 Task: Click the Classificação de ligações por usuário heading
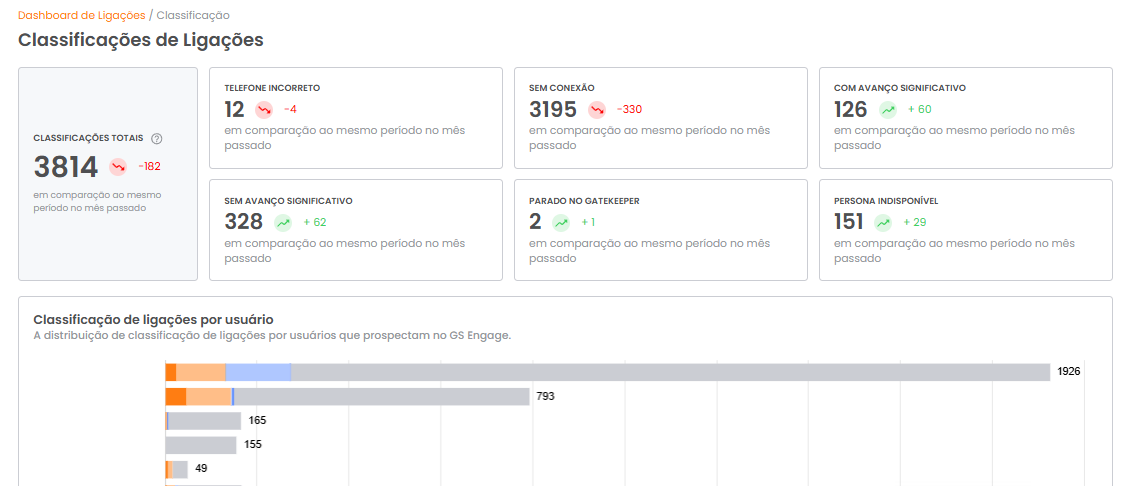pos(154,319)
